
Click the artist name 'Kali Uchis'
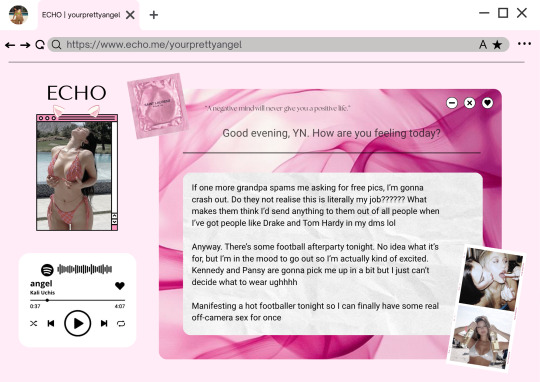pos(42,293)
